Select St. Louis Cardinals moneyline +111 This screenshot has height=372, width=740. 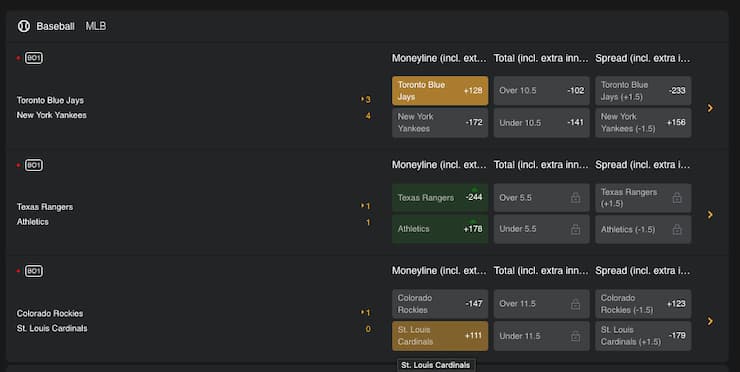pos(440,336)
